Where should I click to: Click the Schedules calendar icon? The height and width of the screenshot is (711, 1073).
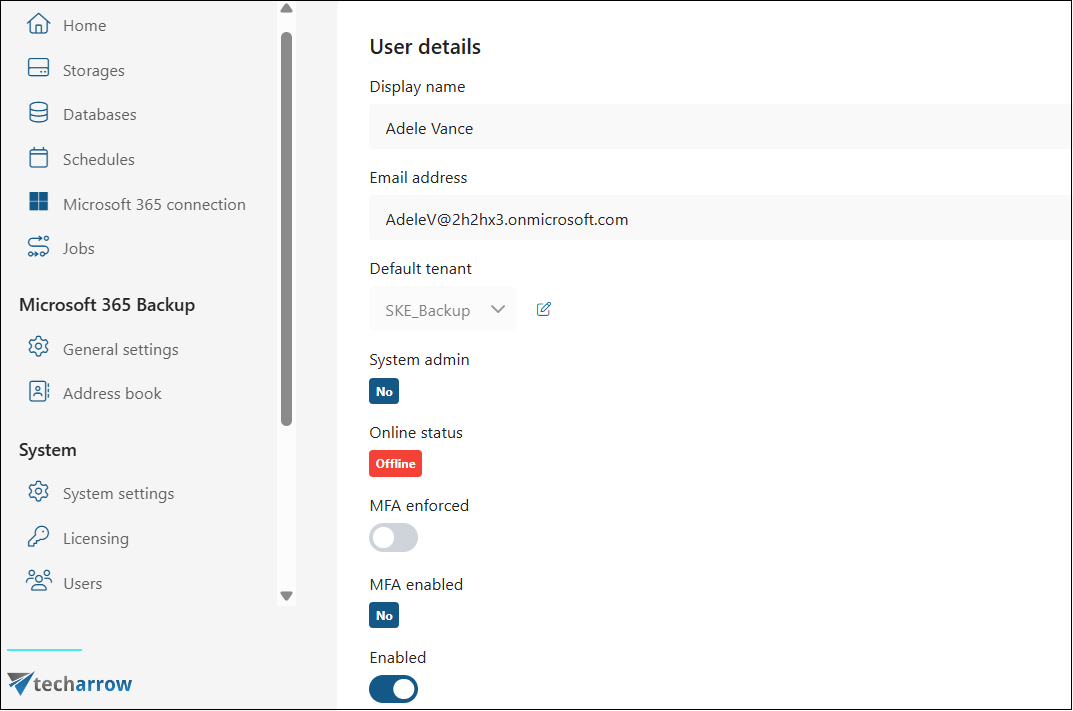[x=38, y=157]
